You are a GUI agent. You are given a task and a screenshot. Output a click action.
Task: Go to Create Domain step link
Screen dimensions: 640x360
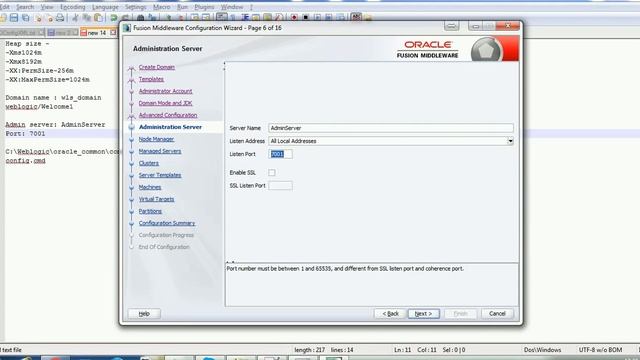157,67
